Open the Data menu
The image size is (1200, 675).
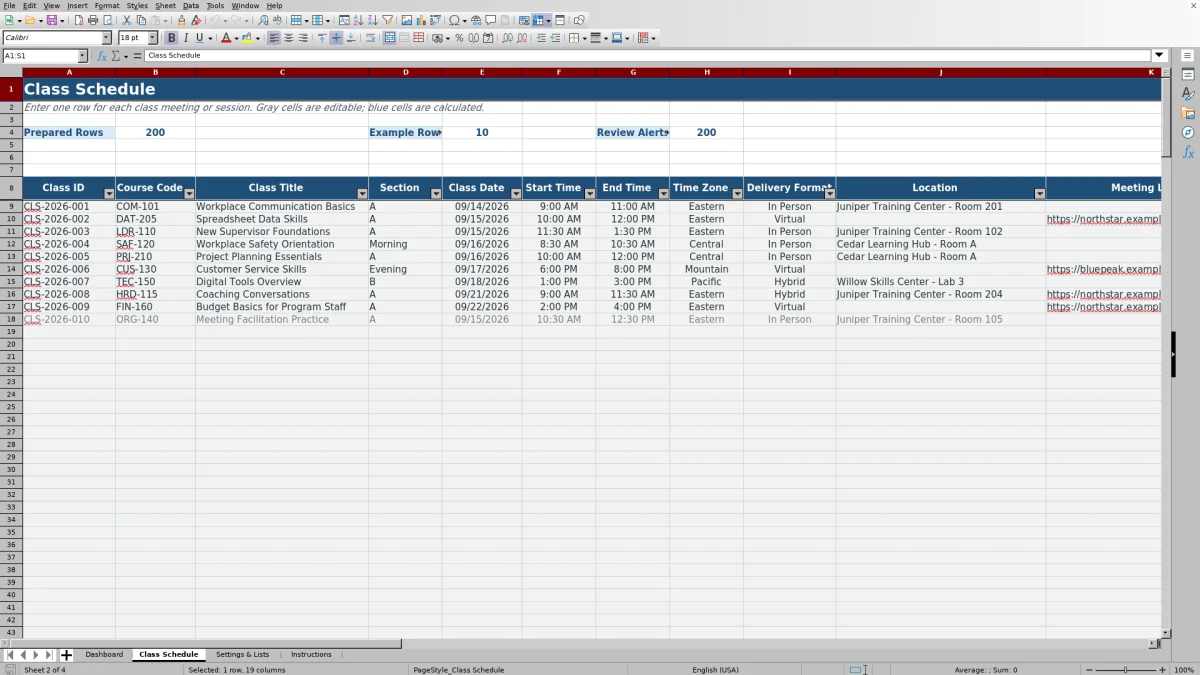click(191, 6)
